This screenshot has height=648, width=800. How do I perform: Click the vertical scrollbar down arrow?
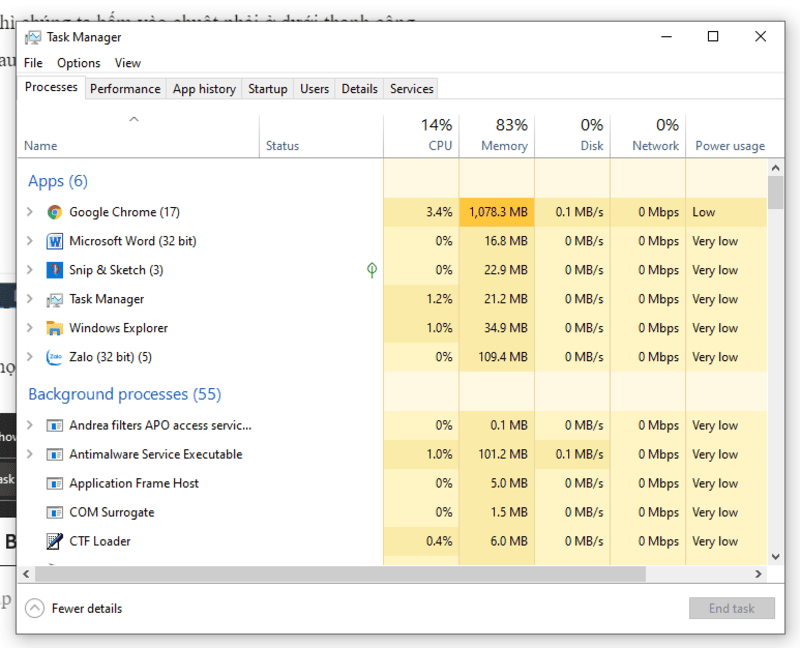point(777,557)
